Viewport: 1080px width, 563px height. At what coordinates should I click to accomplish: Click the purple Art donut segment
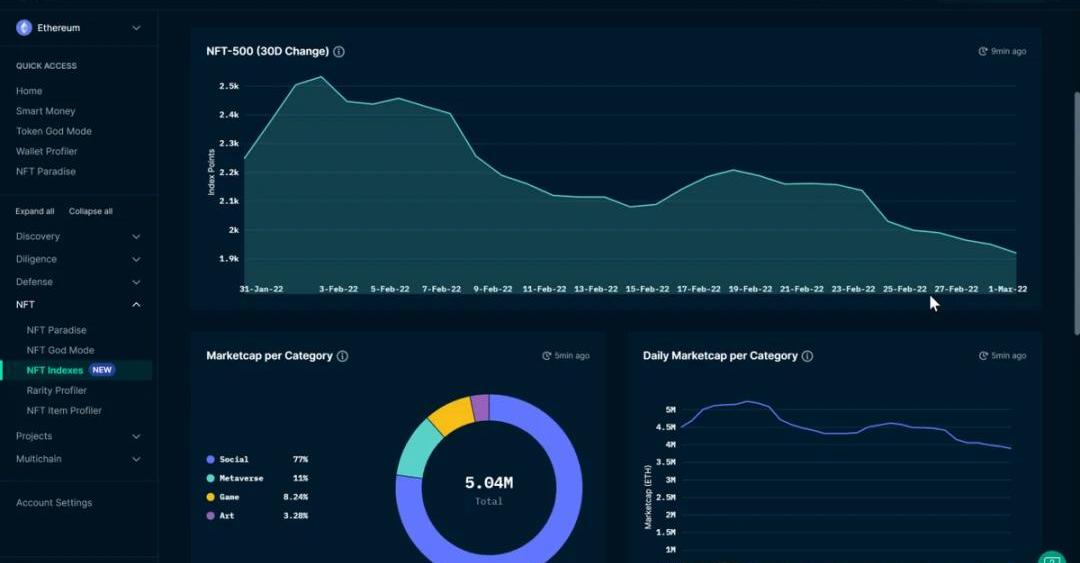coord(480,406)
